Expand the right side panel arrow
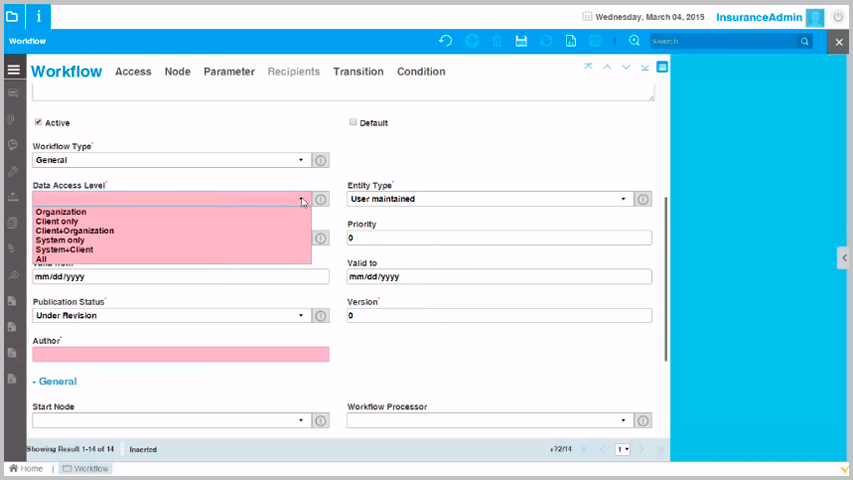The width and height of the screenshot is (853, 480). pos(843,258)
